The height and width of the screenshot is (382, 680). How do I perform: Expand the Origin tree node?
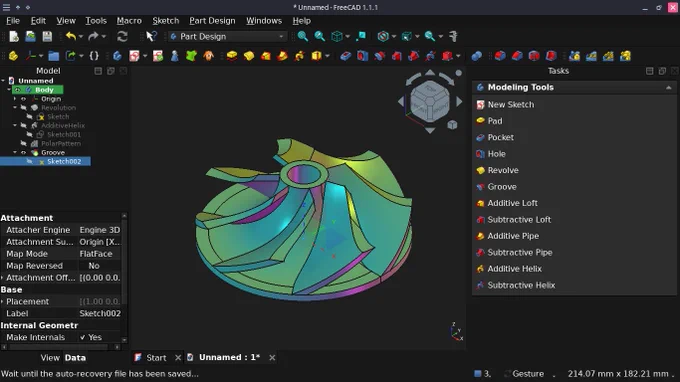pos(15,99)
